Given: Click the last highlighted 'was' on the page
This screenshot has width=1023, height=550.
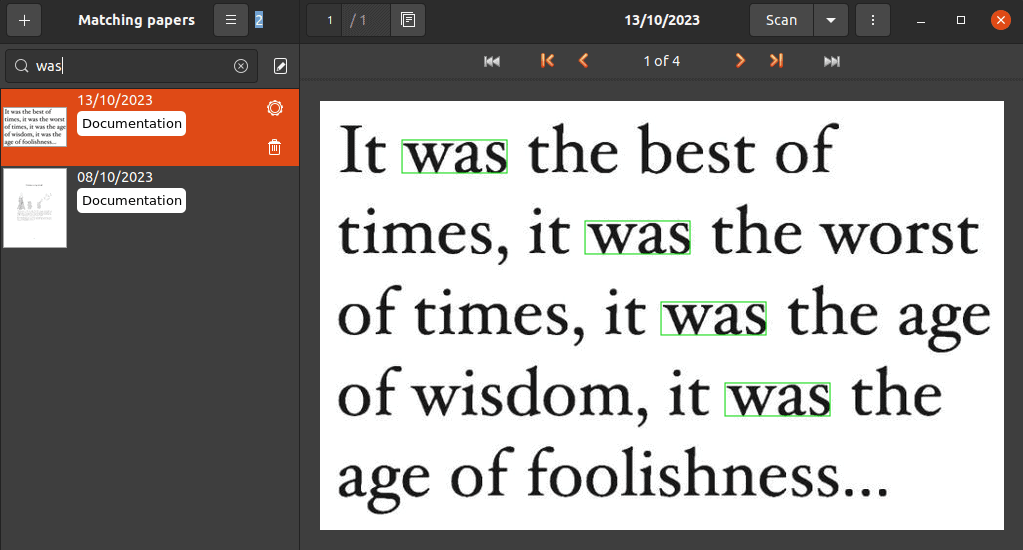Looking at the screenshot, I should tap(777, 399).
